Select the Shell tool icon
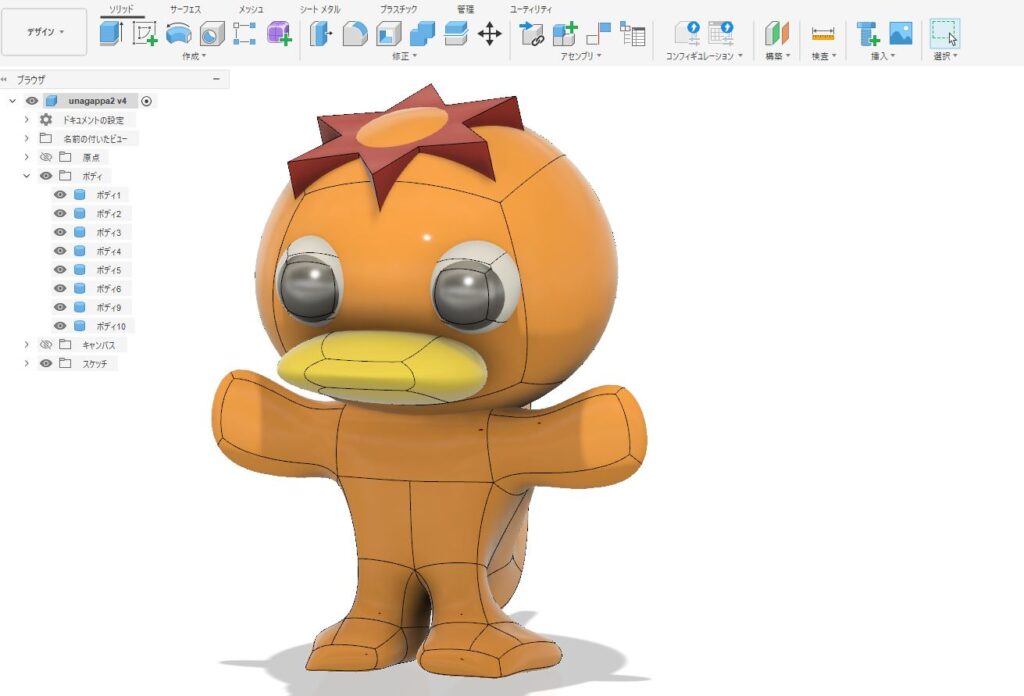The height and width of the screenshot is (696, 1024). (x=389, y=34)
